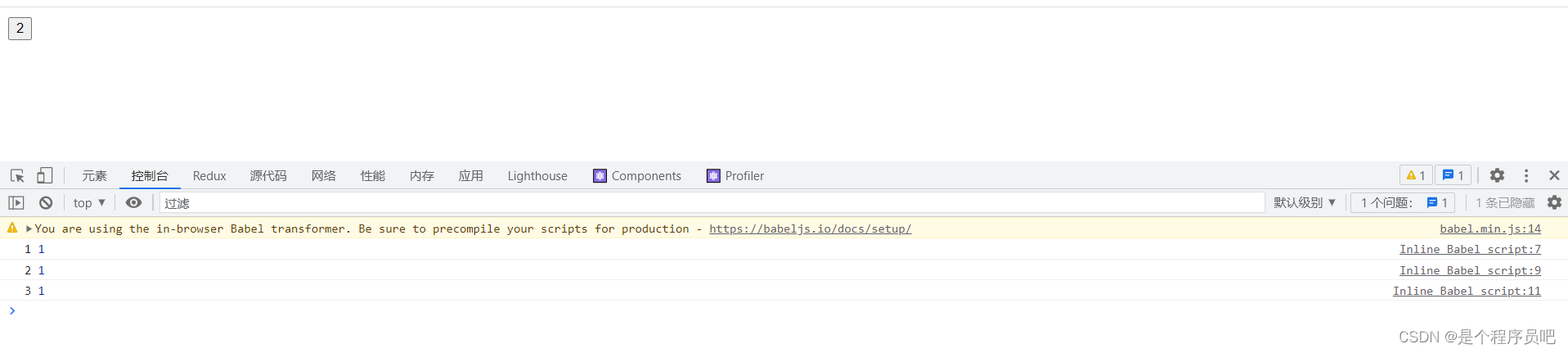
Task: Open the Lighthouse tab
Action: pos(537,176)
